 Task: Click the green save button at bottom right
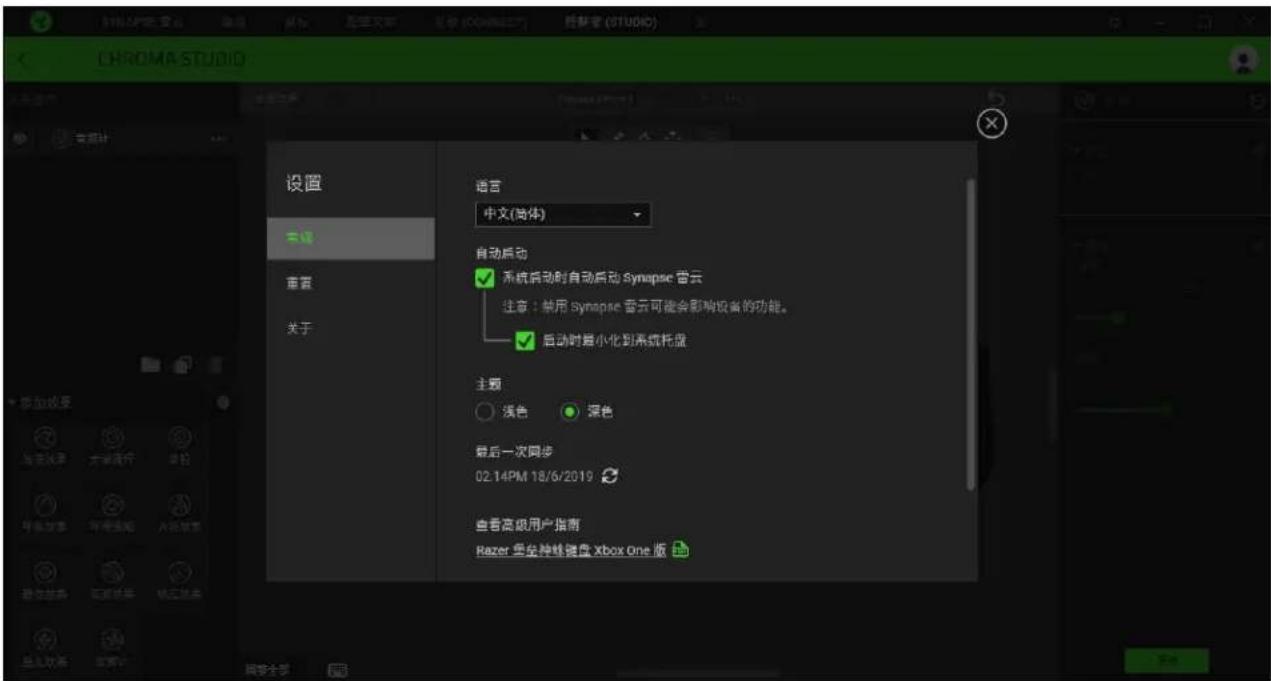1166,661
